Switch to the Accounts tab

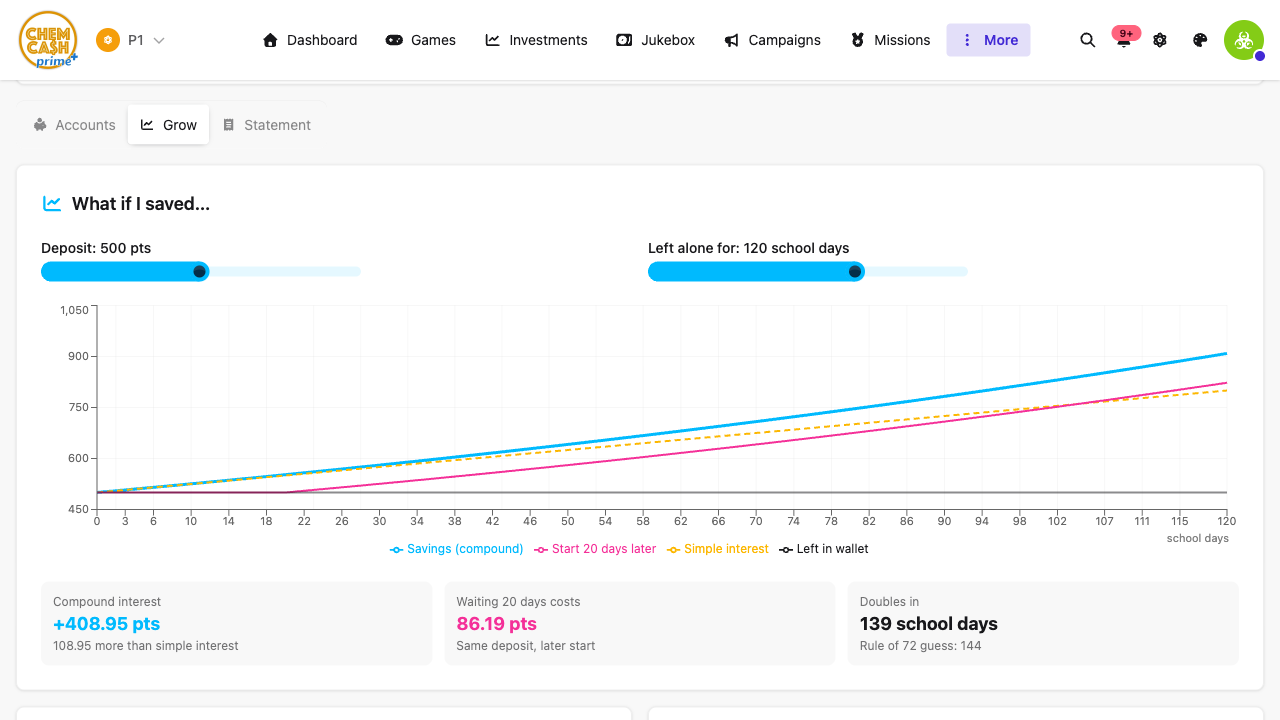tap(74, 125)
